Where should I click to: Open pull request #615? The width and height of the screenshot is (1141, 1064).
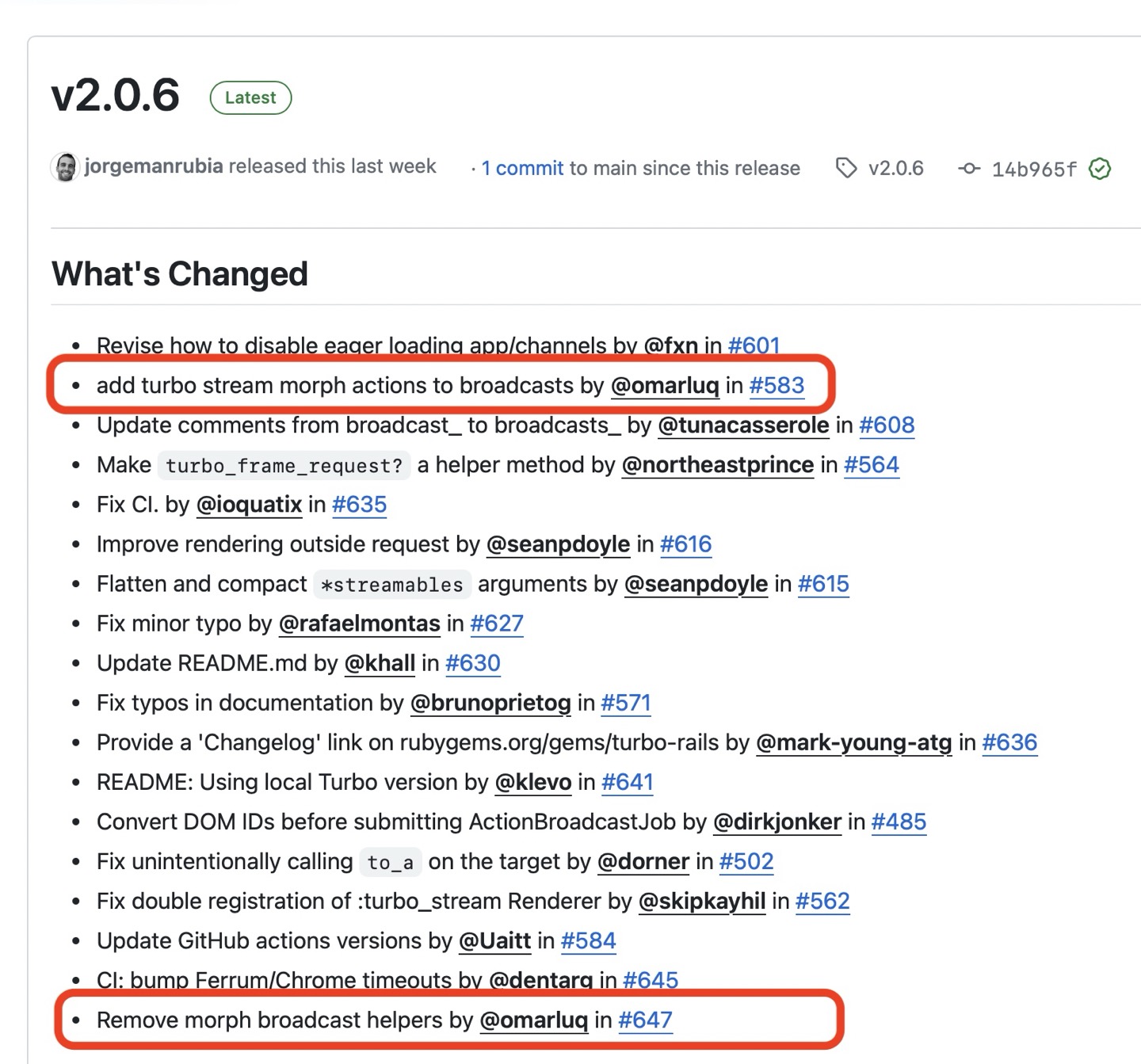(823, 584)
